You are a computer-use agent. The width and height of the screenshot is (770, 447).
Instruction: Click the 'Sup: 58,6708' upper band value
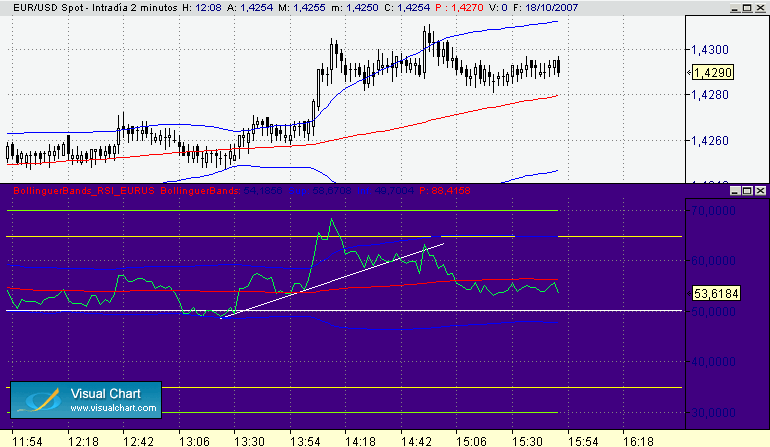320,191
